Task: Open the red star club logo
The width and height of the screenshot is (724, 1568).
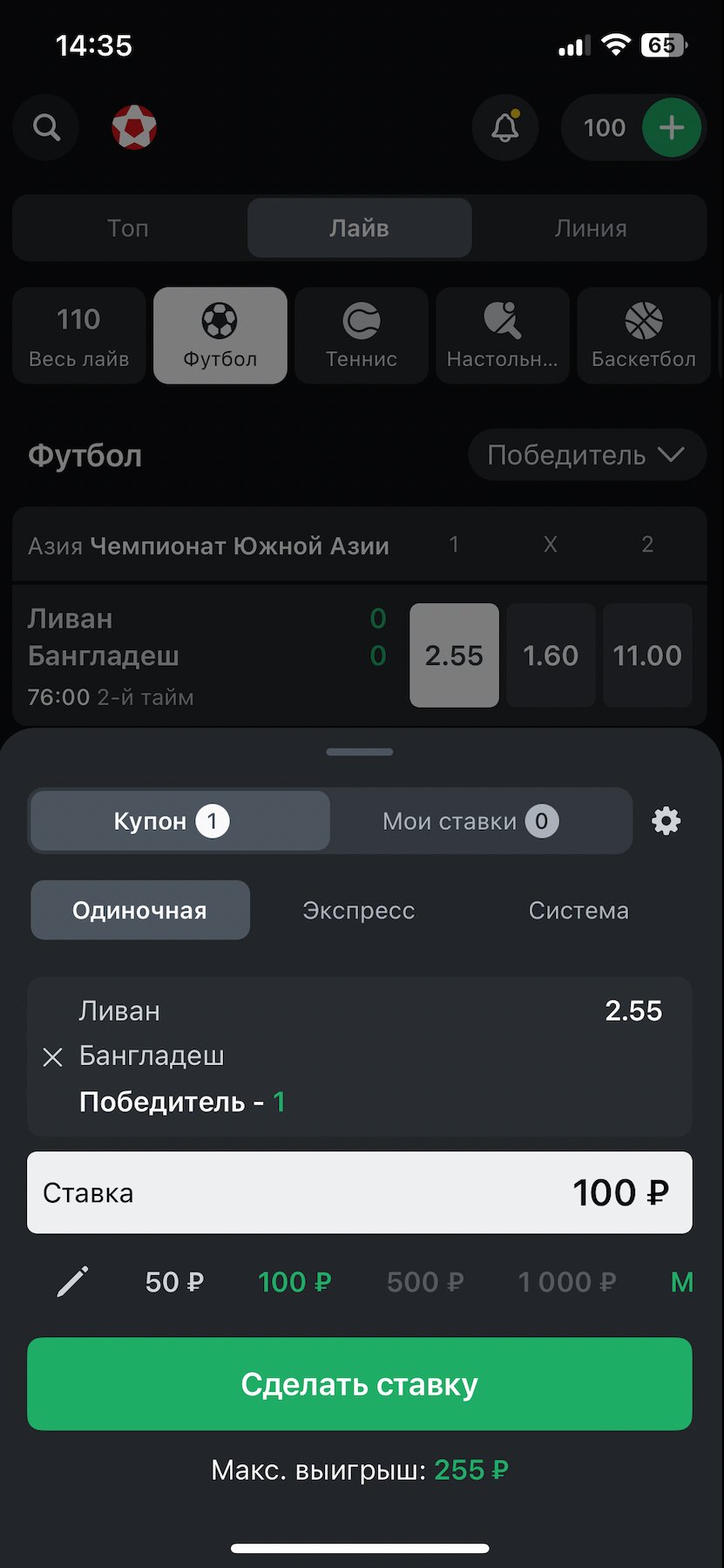Action: [x=134, y=128]
